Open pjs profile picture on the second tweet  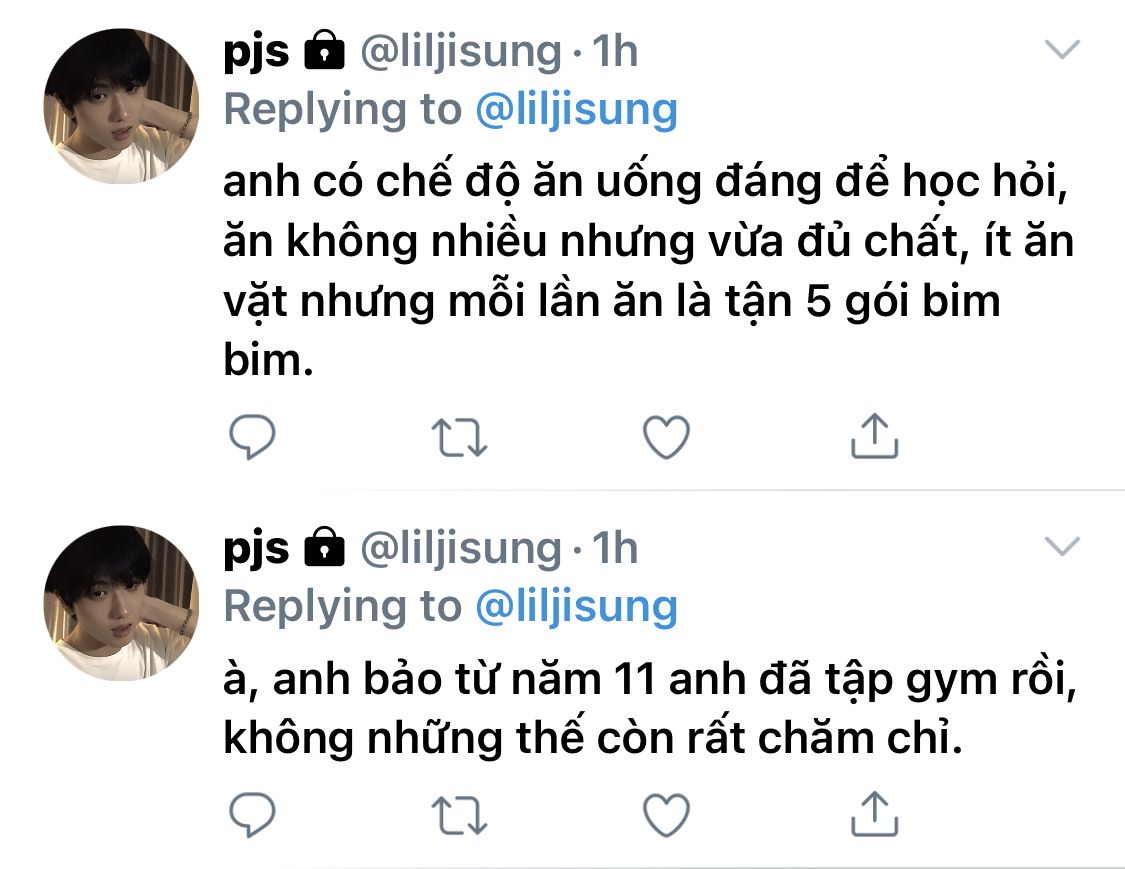121,603
